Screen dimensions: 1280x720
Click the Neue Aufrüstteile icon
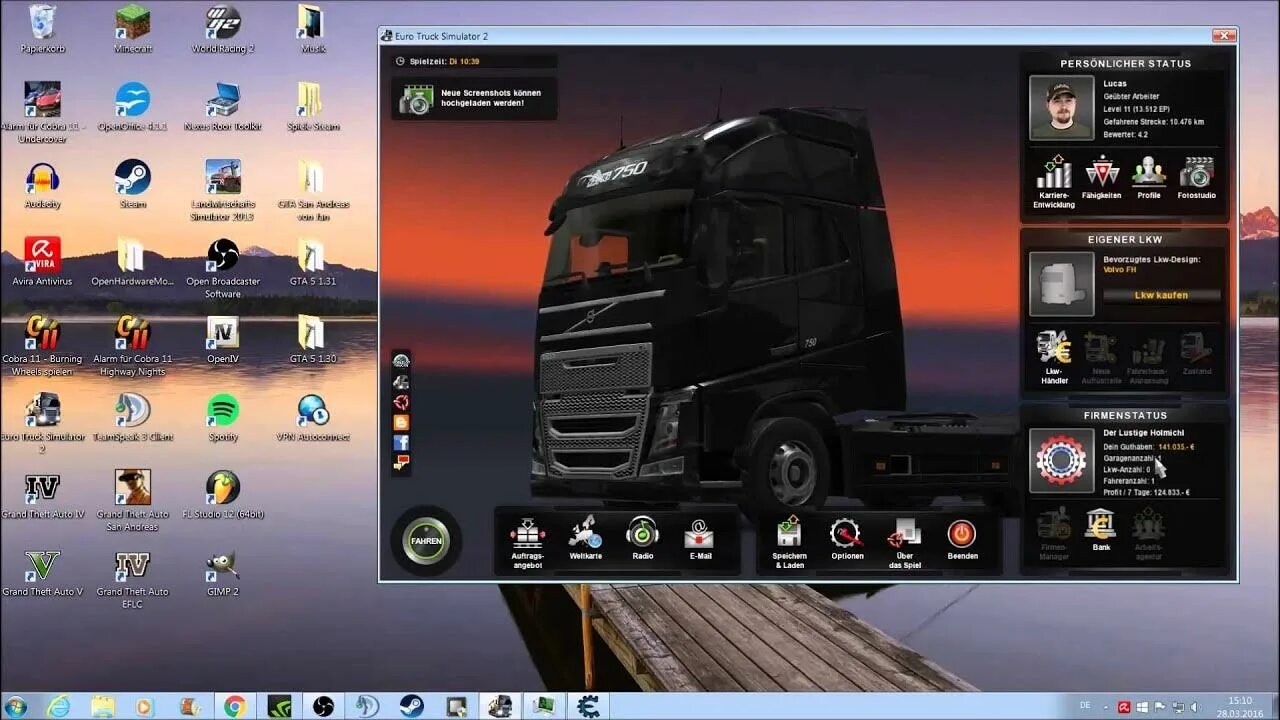coord(1101,357)
